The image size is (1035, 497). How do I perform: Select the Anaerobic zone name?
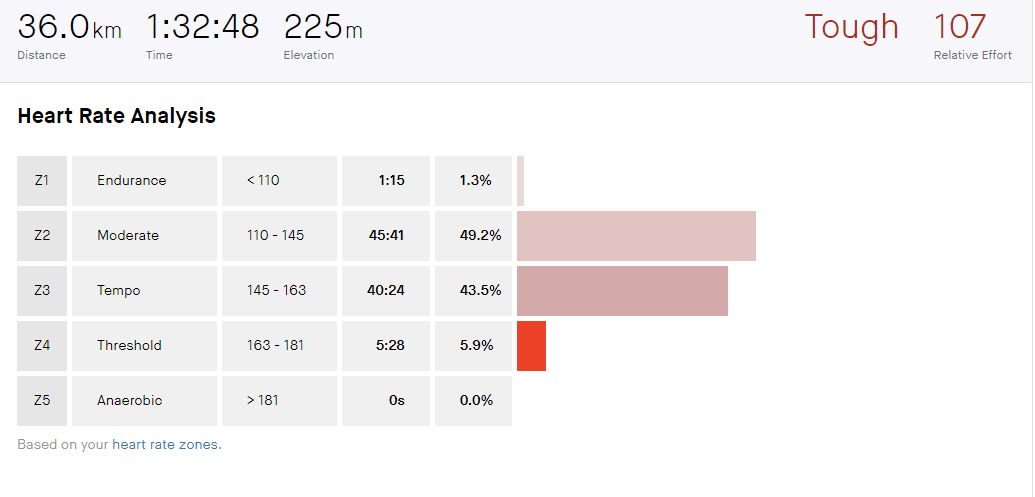[x=130, y=401]
